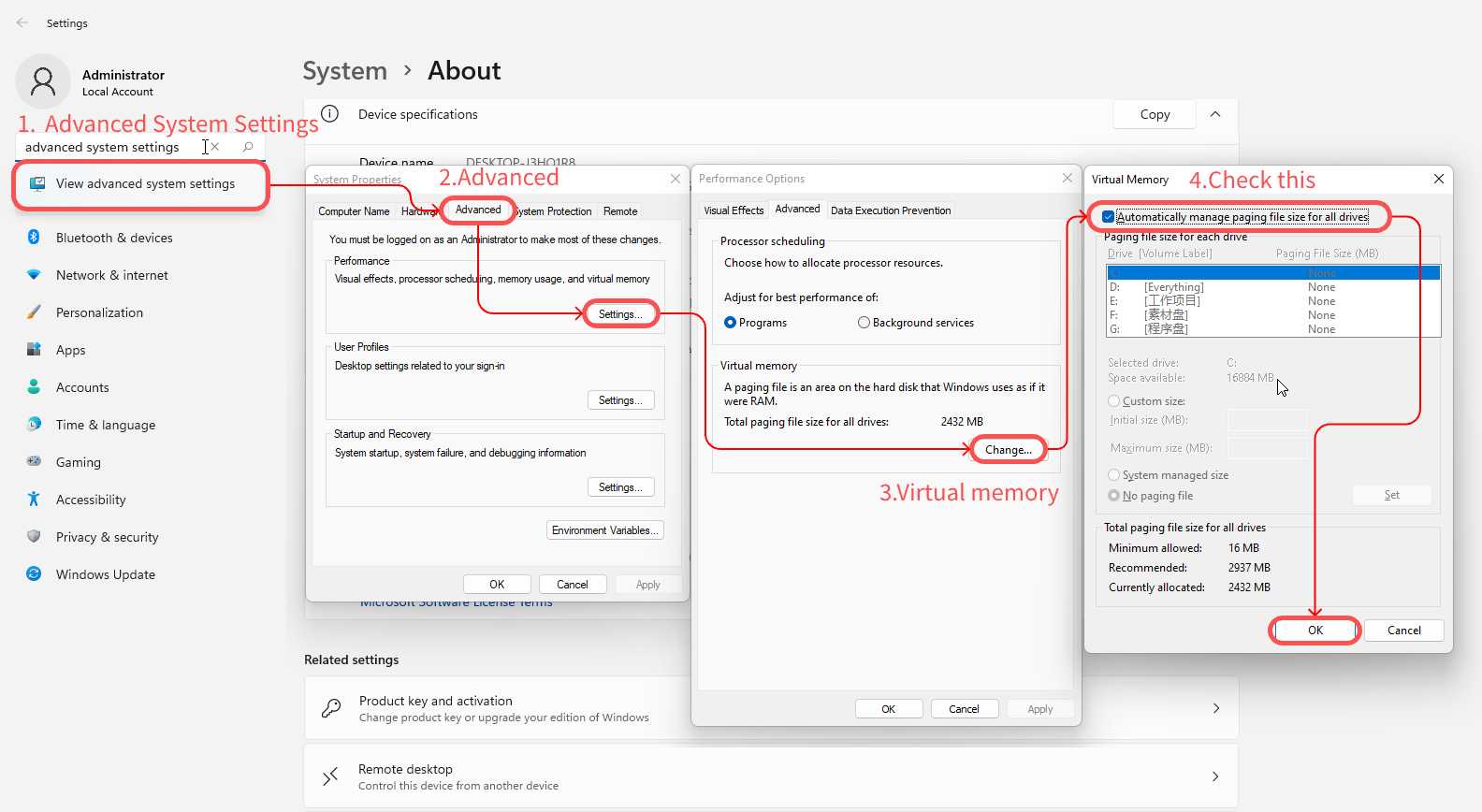Open Time & language settings
This screenshot has height=812, width=1482.
point(106,425)
